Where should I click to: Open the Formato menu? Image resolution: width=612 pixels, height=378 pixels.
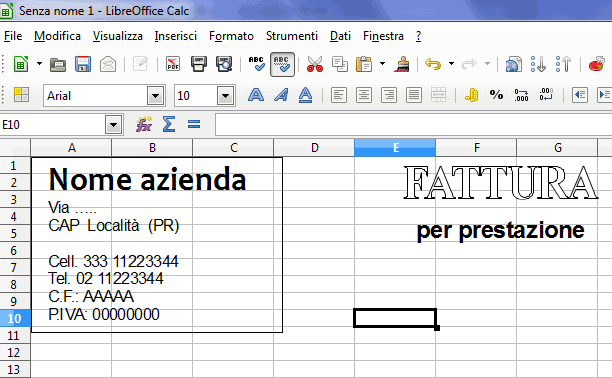click(x=231, y=36)
